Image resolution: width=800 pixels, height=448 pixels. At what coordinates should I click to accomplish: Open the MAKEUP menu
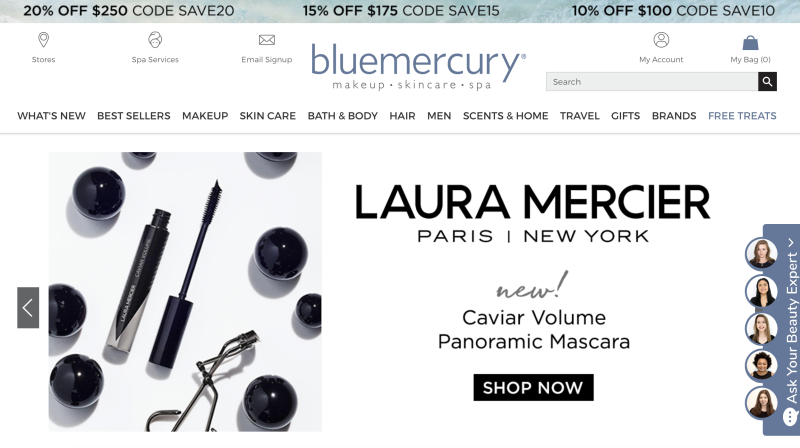pyautogui.click(x=205, y=116)
